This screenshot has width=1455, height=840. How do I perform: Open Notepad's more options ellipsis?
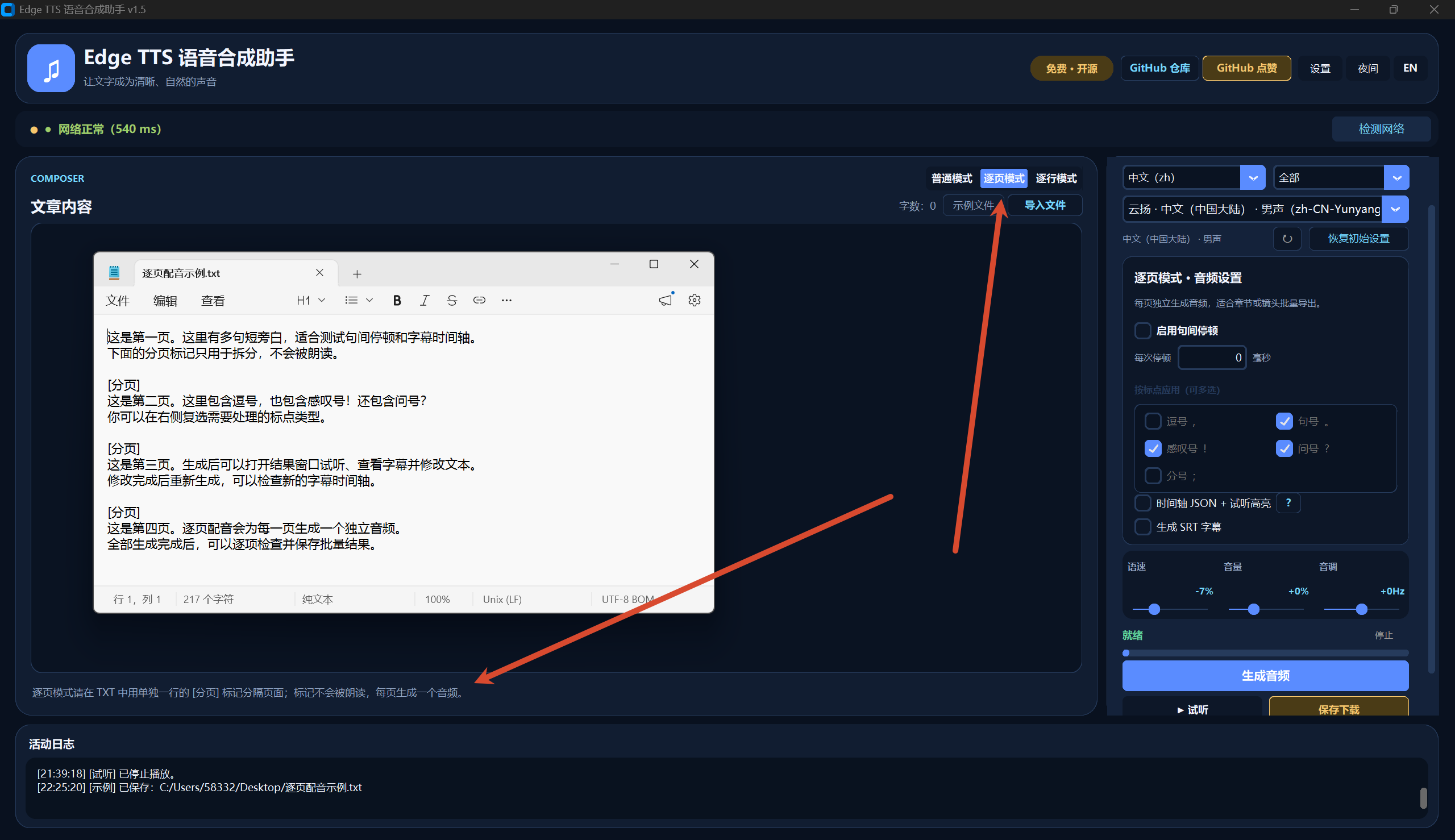tap(506, 300)
